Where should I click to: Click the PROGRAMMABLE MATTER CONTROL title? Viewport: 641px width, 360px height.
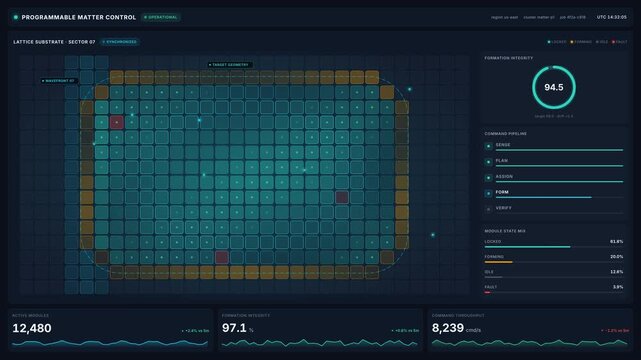78,17
